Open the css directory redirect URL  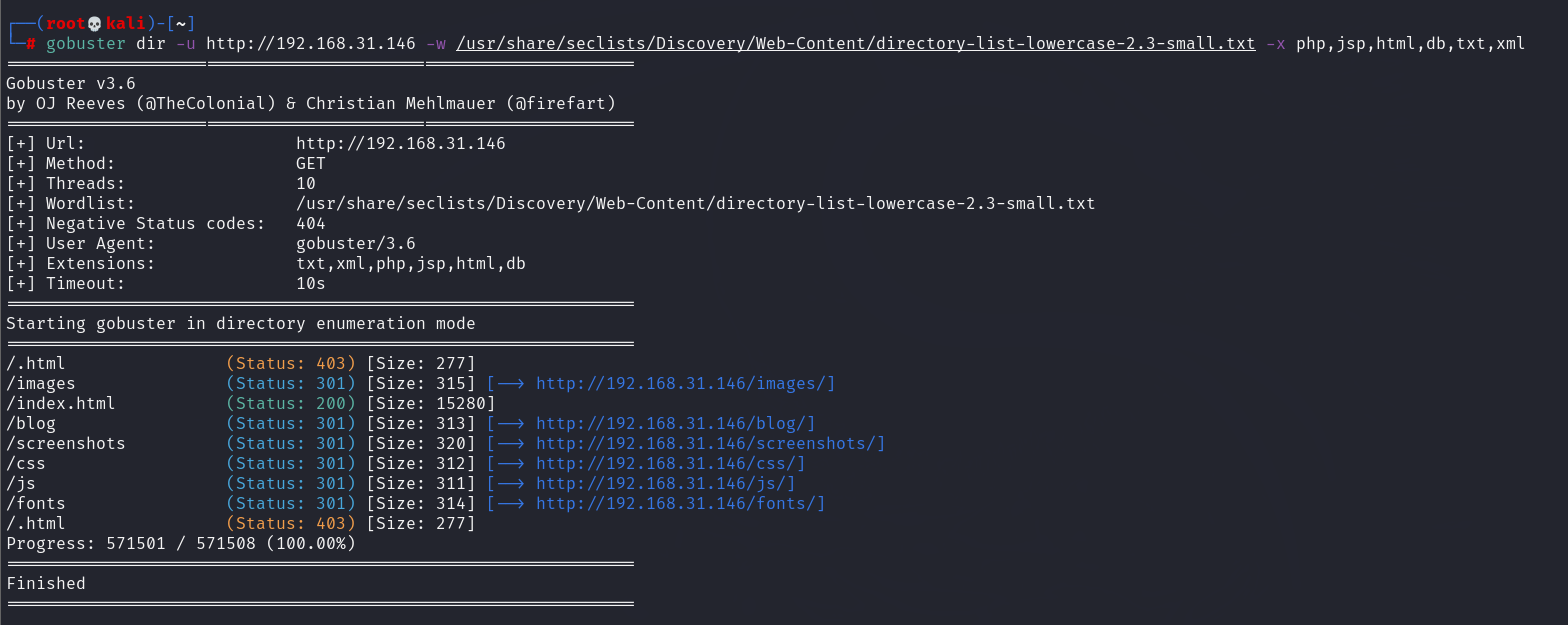click(x=670, y=463)
